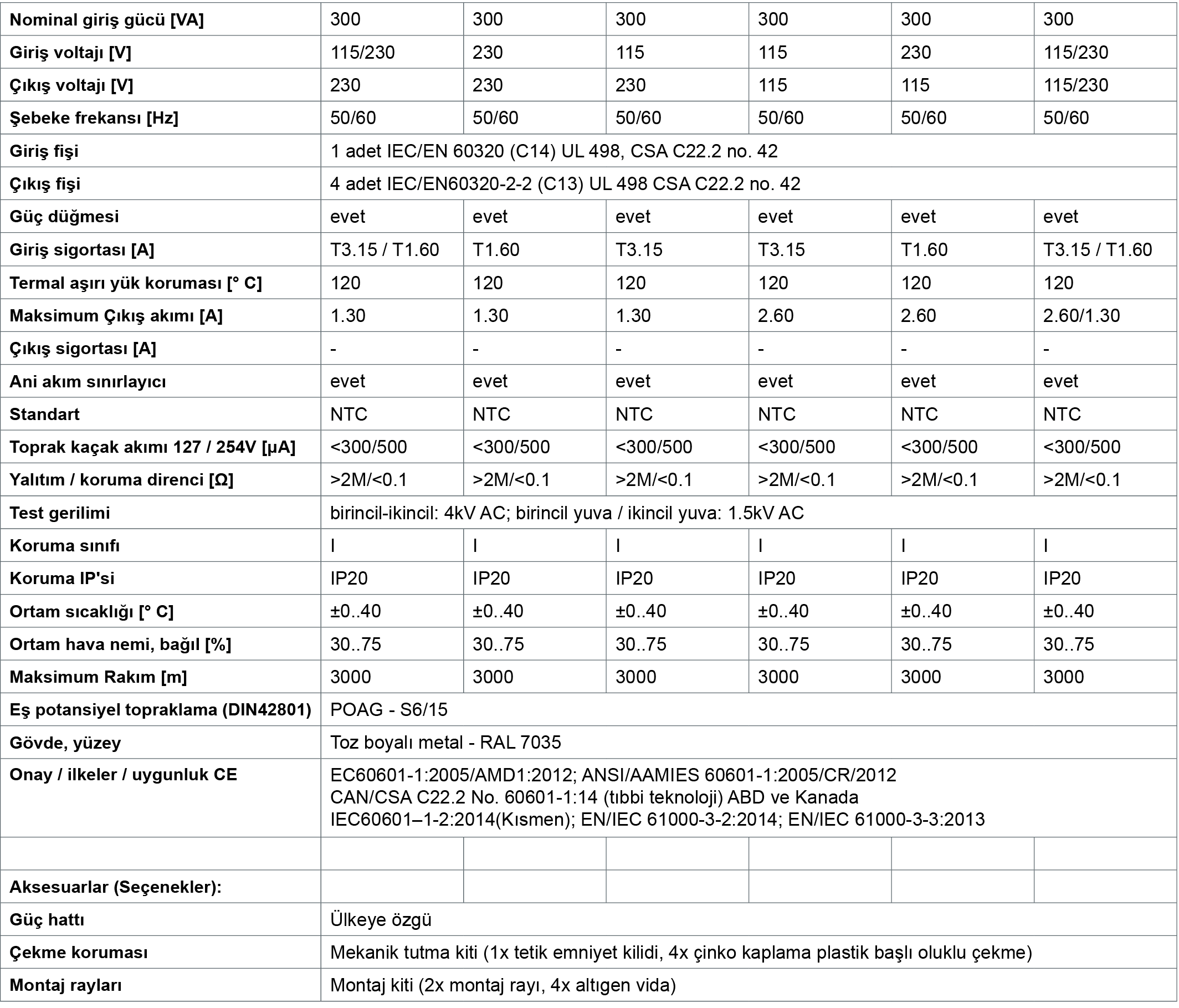Click the 'Koruma IP'si' label
This screenshot has width=1179, height=1008.
click(62, 579)
